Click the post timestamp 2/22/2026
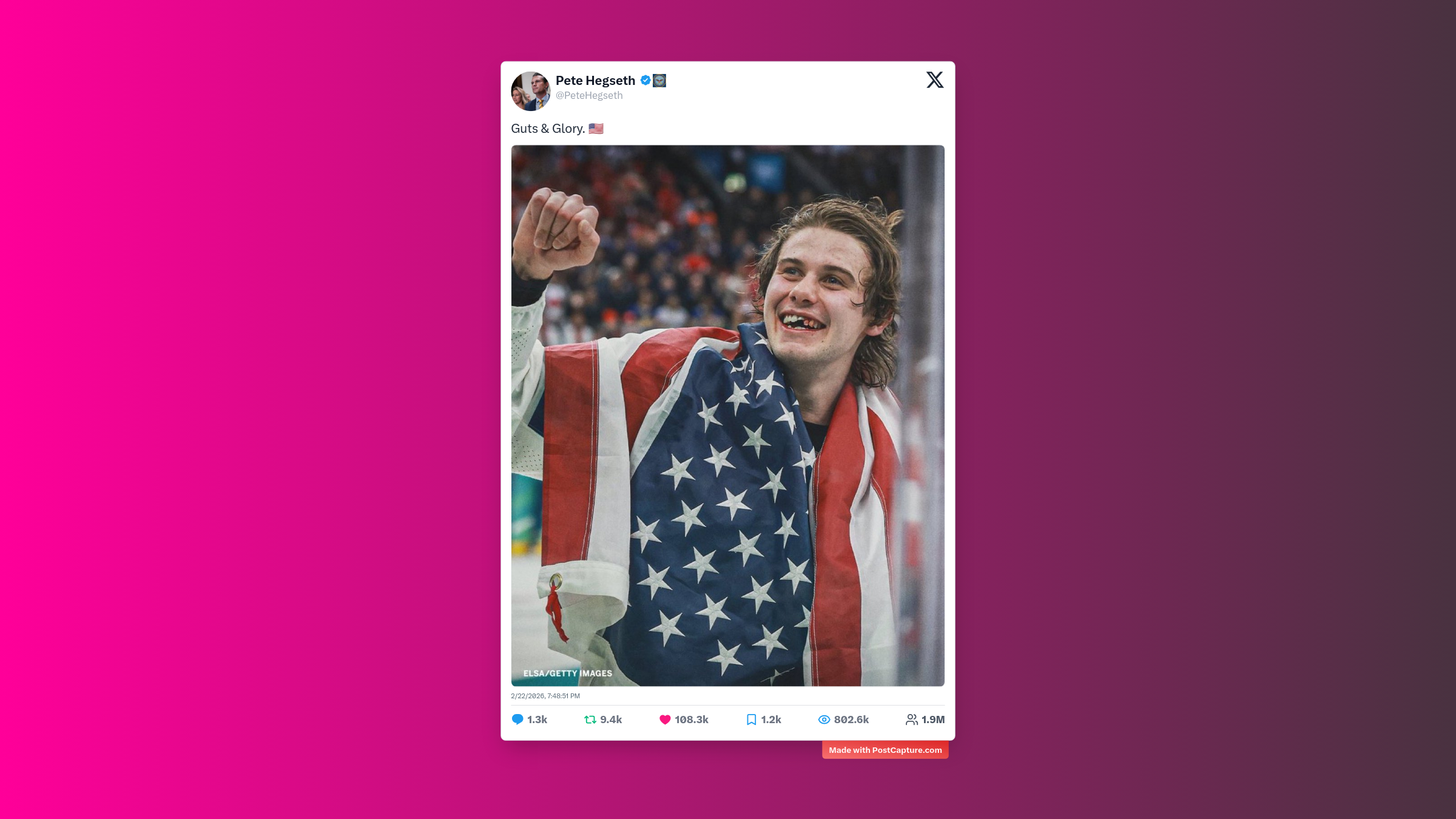 (545, 696)
